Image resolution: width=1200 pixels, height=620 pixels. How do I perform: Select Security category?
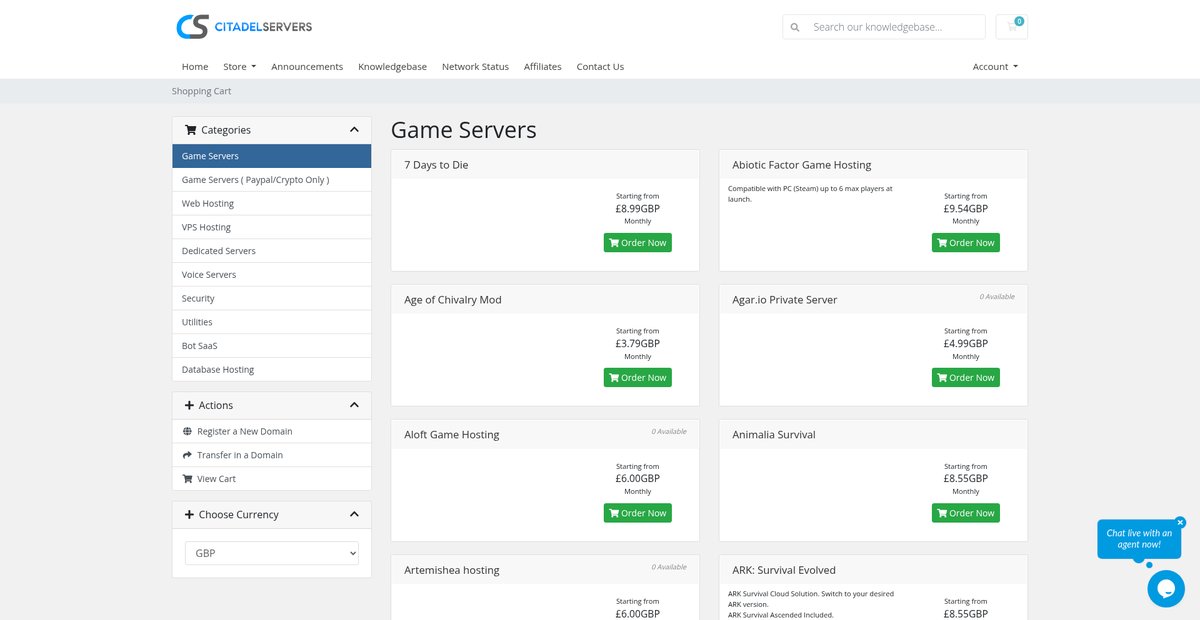pyautogui.click(x=272, y=299)
